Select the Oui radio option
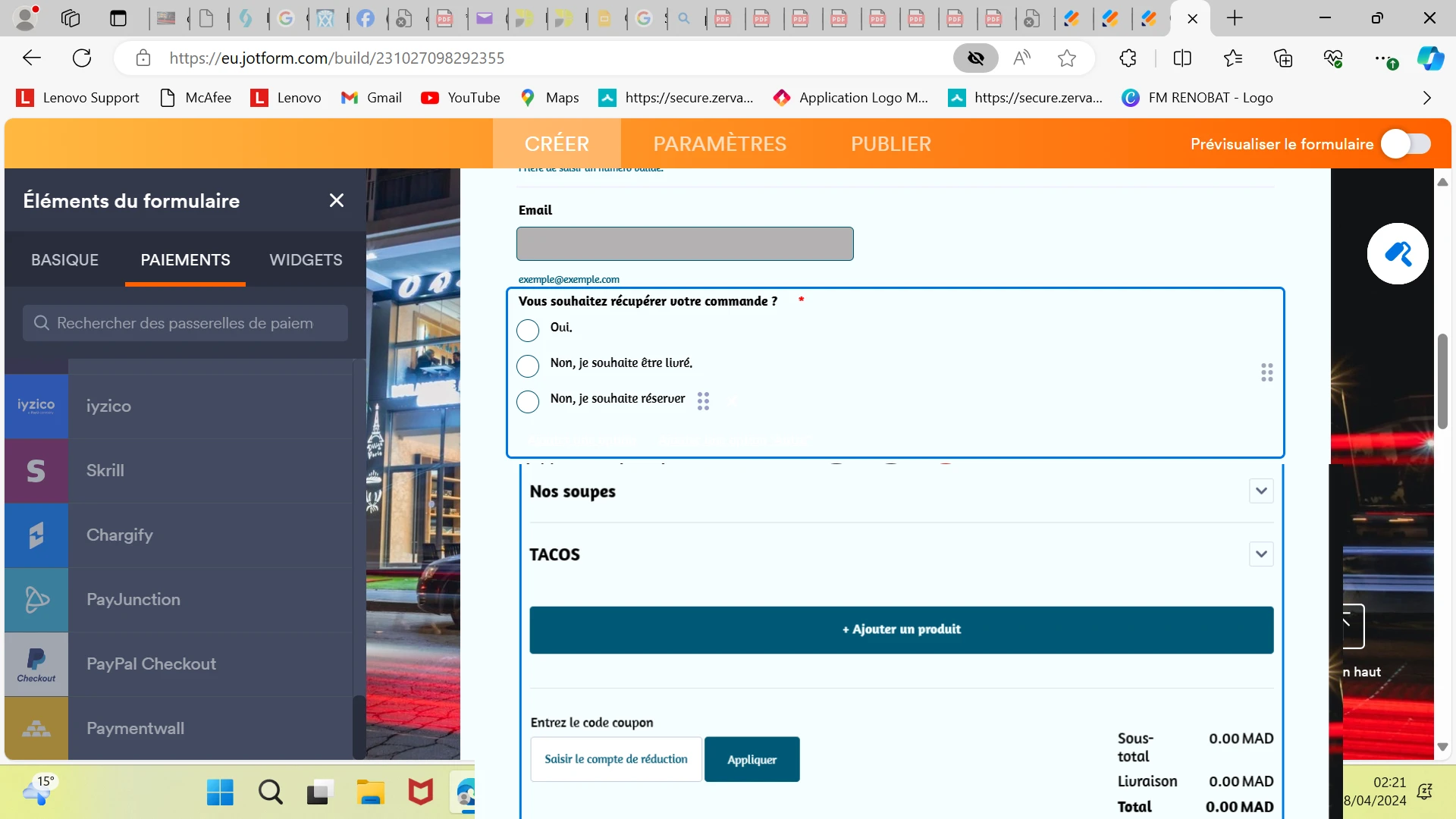The width and height of the screenshot is (1456, 819). [528, 330]
